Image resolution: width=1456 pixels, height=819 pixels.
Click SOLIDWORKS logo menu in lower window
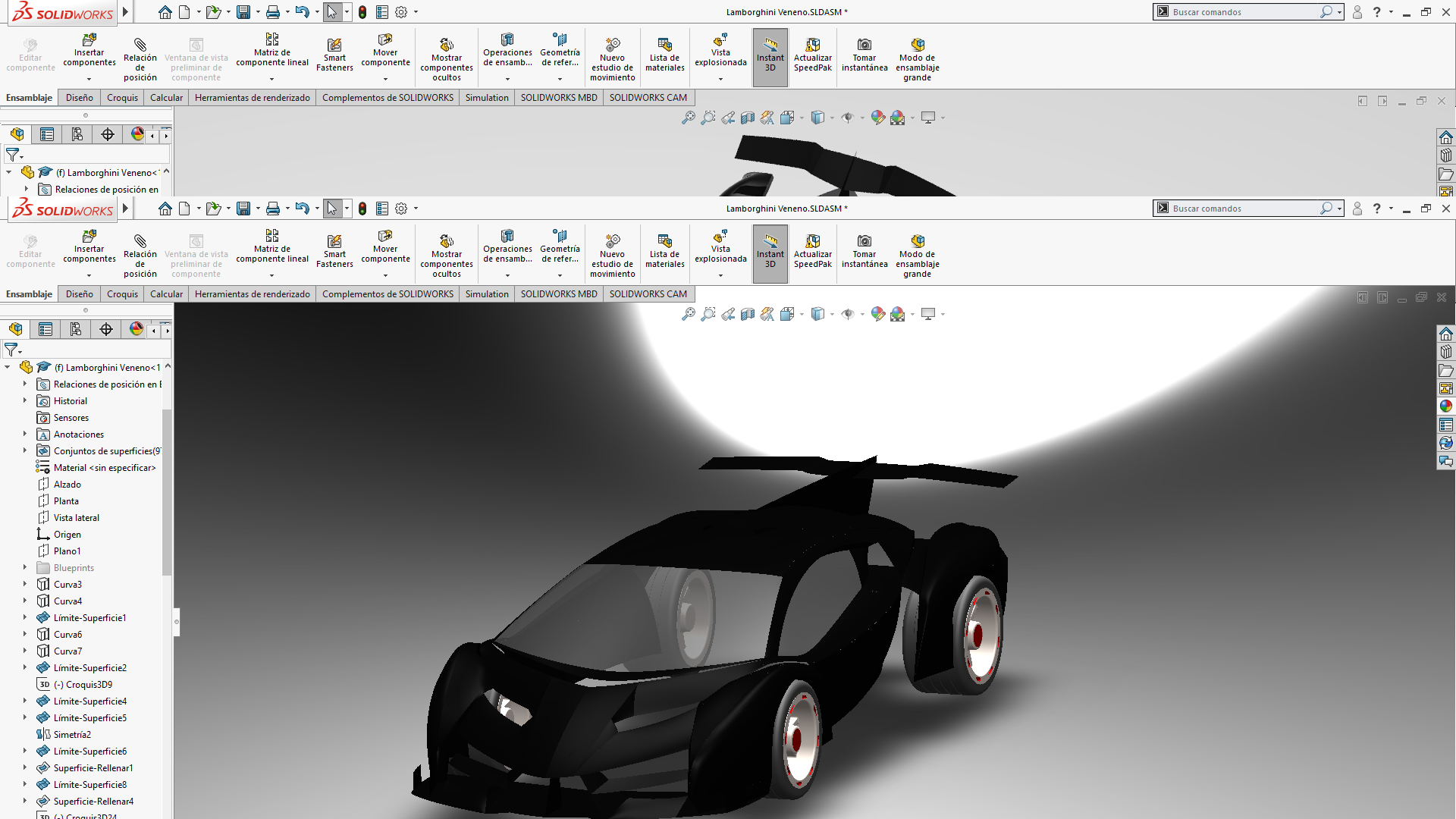tap(63, 209)
